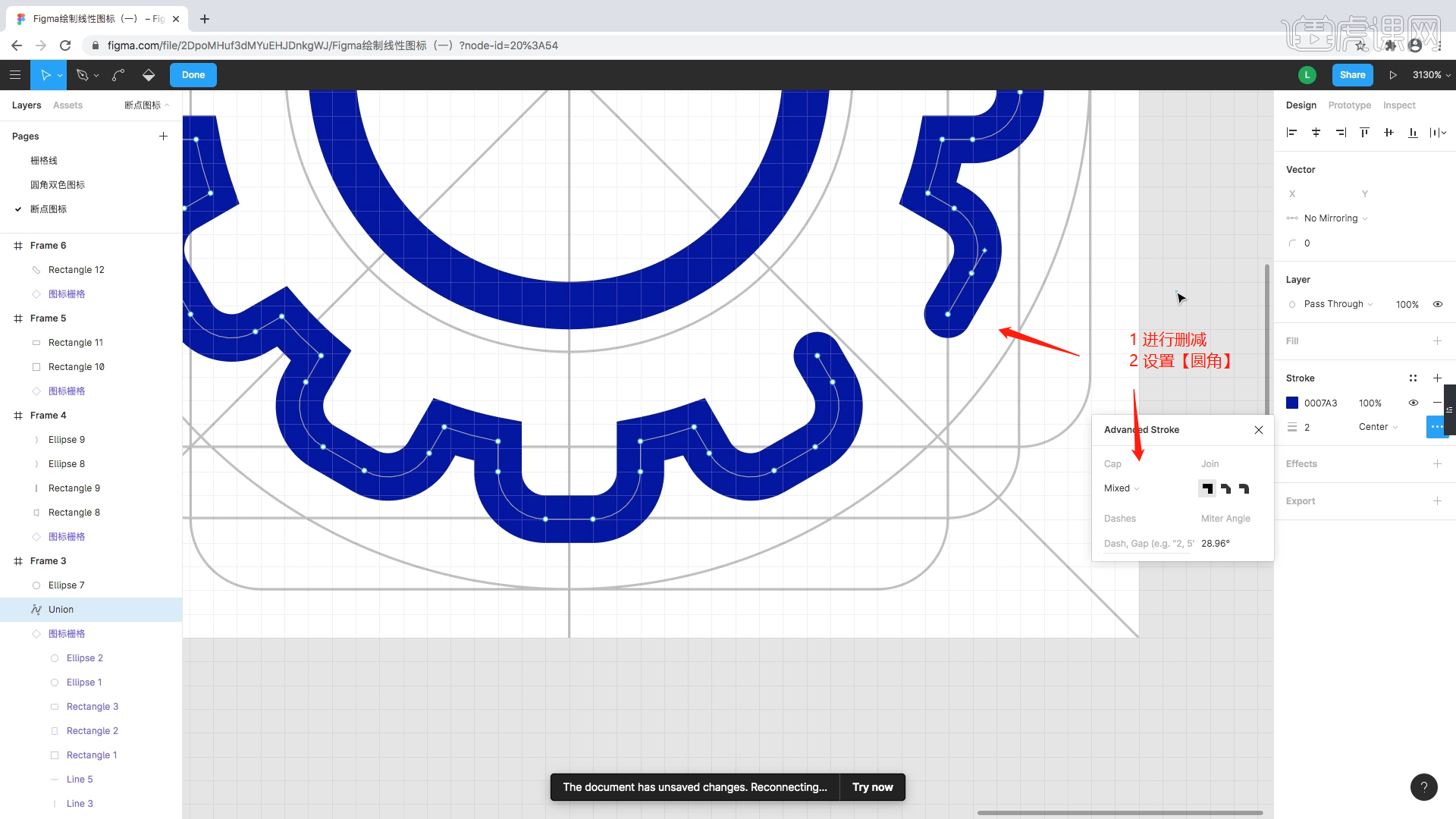Open stroke alignment Center dropdown

pos(1378,427)
